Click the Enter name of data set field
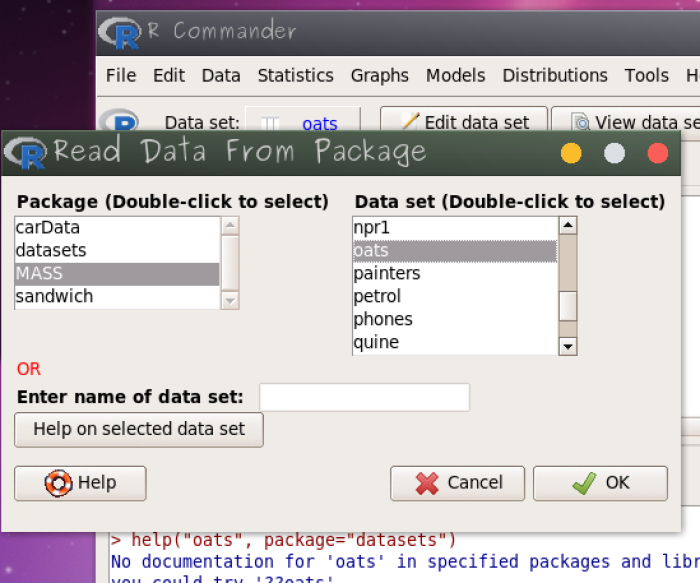This screenshot has height=583, width=700. (364, 397)
